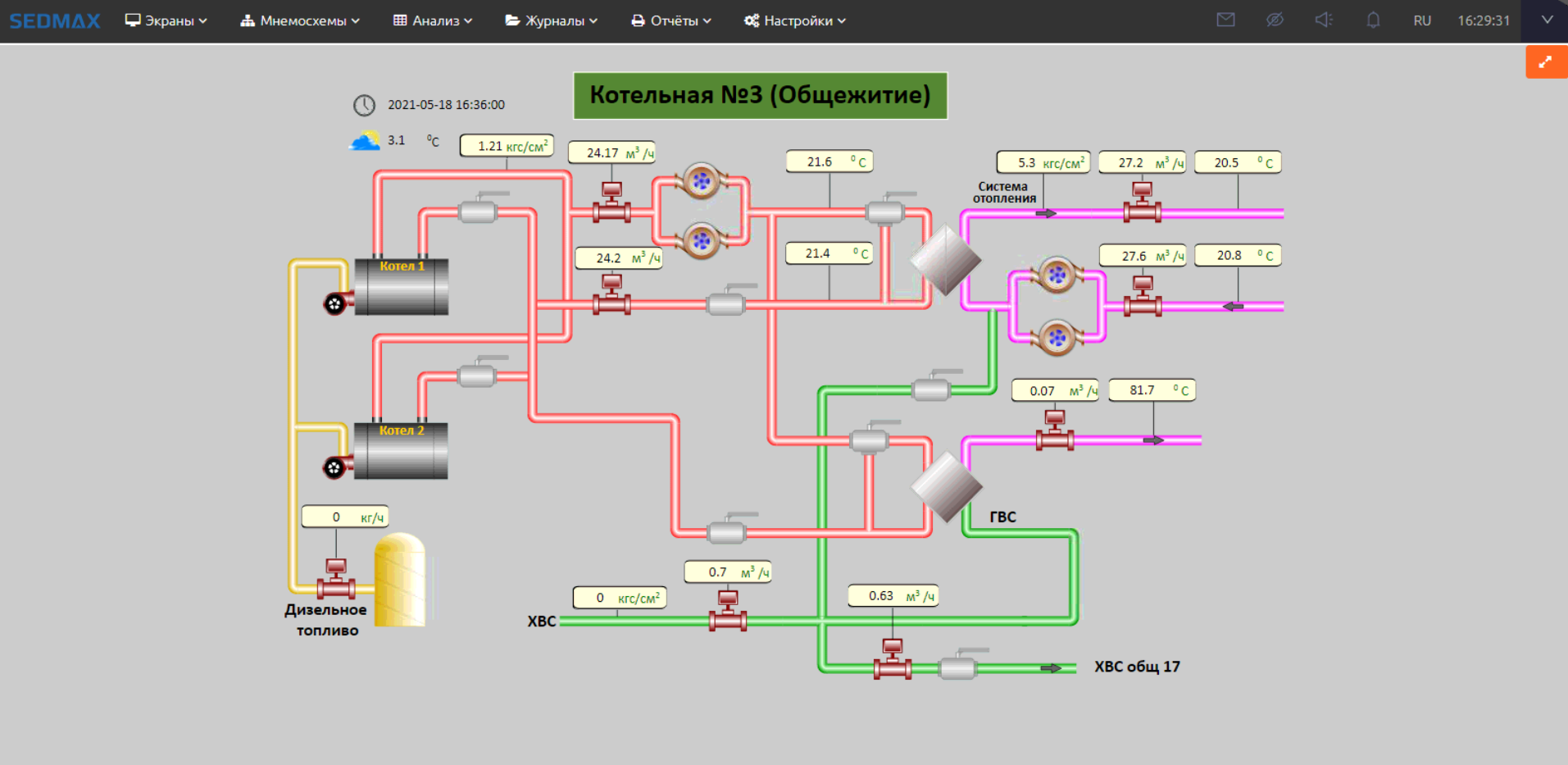The width and height of the screenshot is (1568, 765).
Task: Click the ГВС heat exchanger
Action: coord(946,487)
